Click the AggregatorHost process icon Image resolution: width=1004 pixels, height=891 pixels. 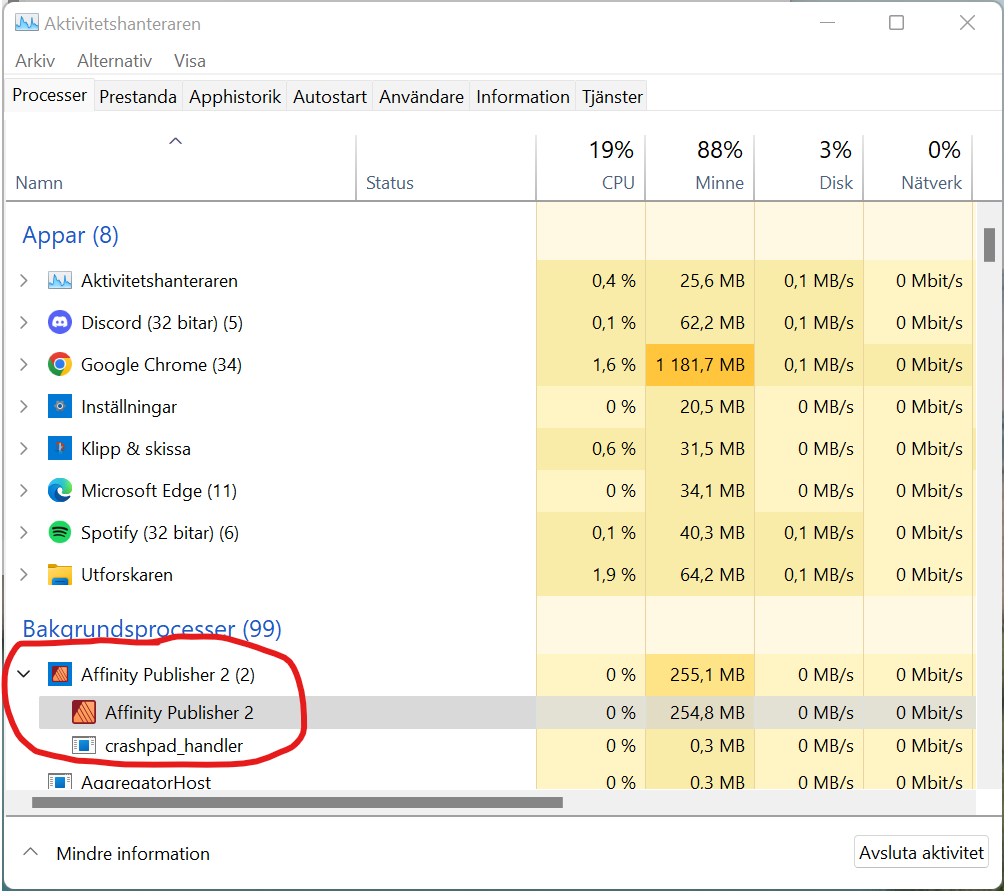pos(60,782)
